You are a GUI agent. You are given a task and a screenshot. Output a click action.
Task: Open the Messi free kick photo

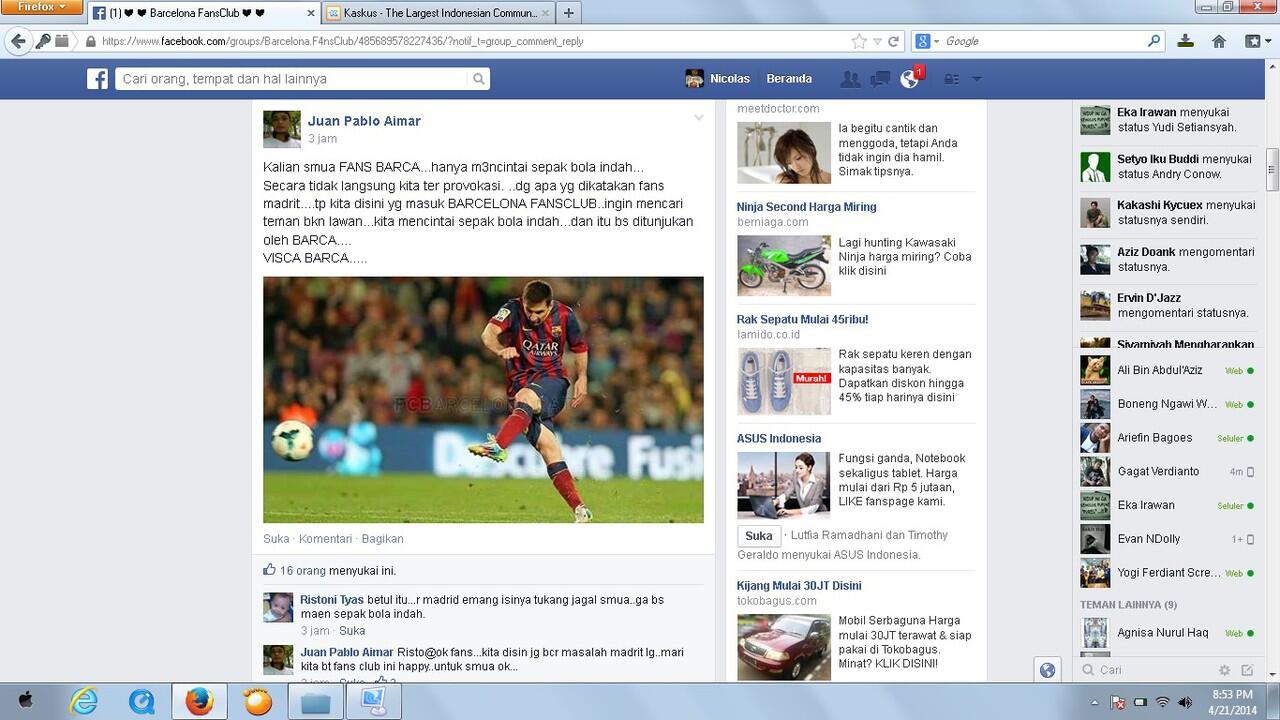point(483,400)
